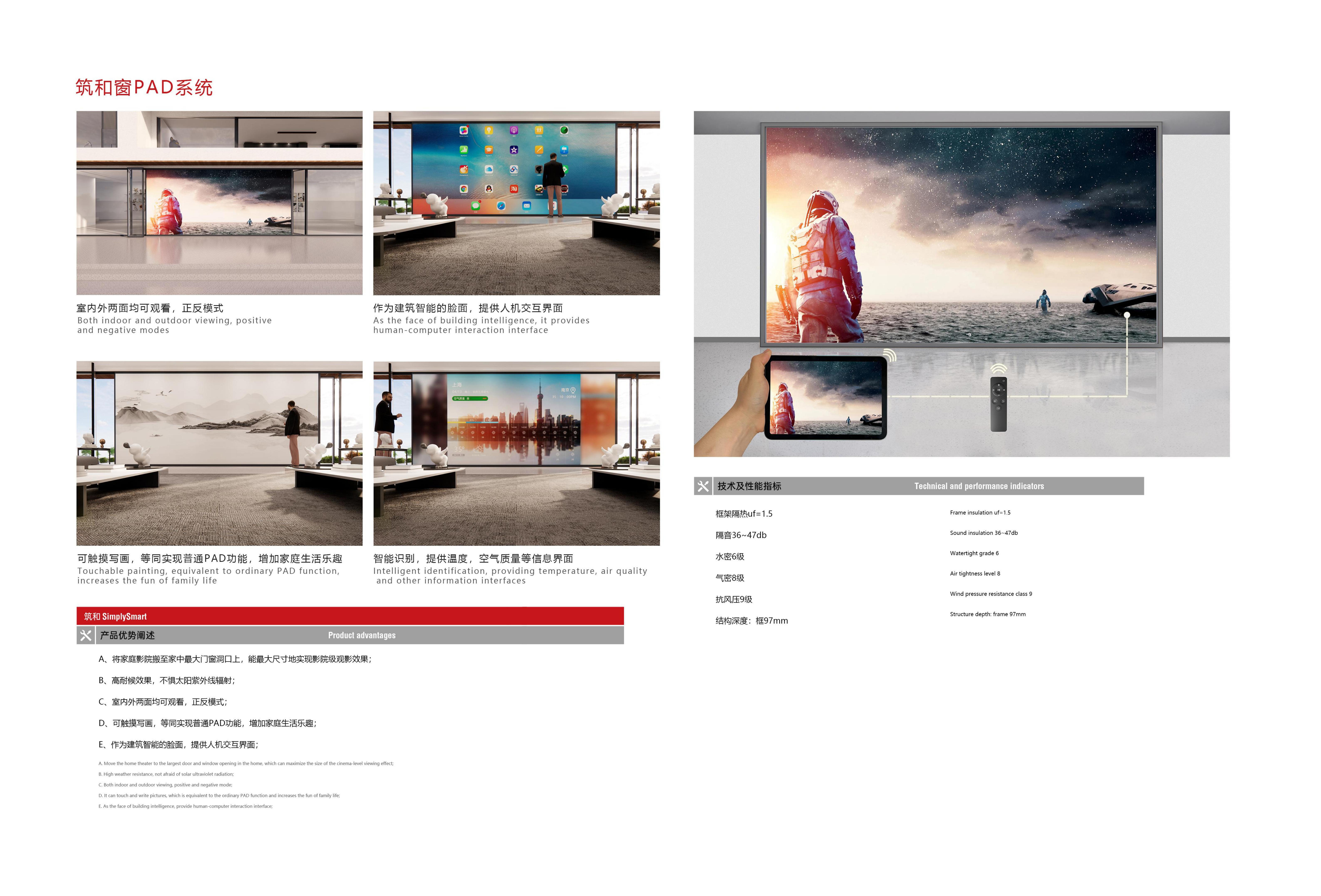Select the Shanghai skyline weather display image
The width and height of the screenshot is (1321, 896).
pos(517,453)
